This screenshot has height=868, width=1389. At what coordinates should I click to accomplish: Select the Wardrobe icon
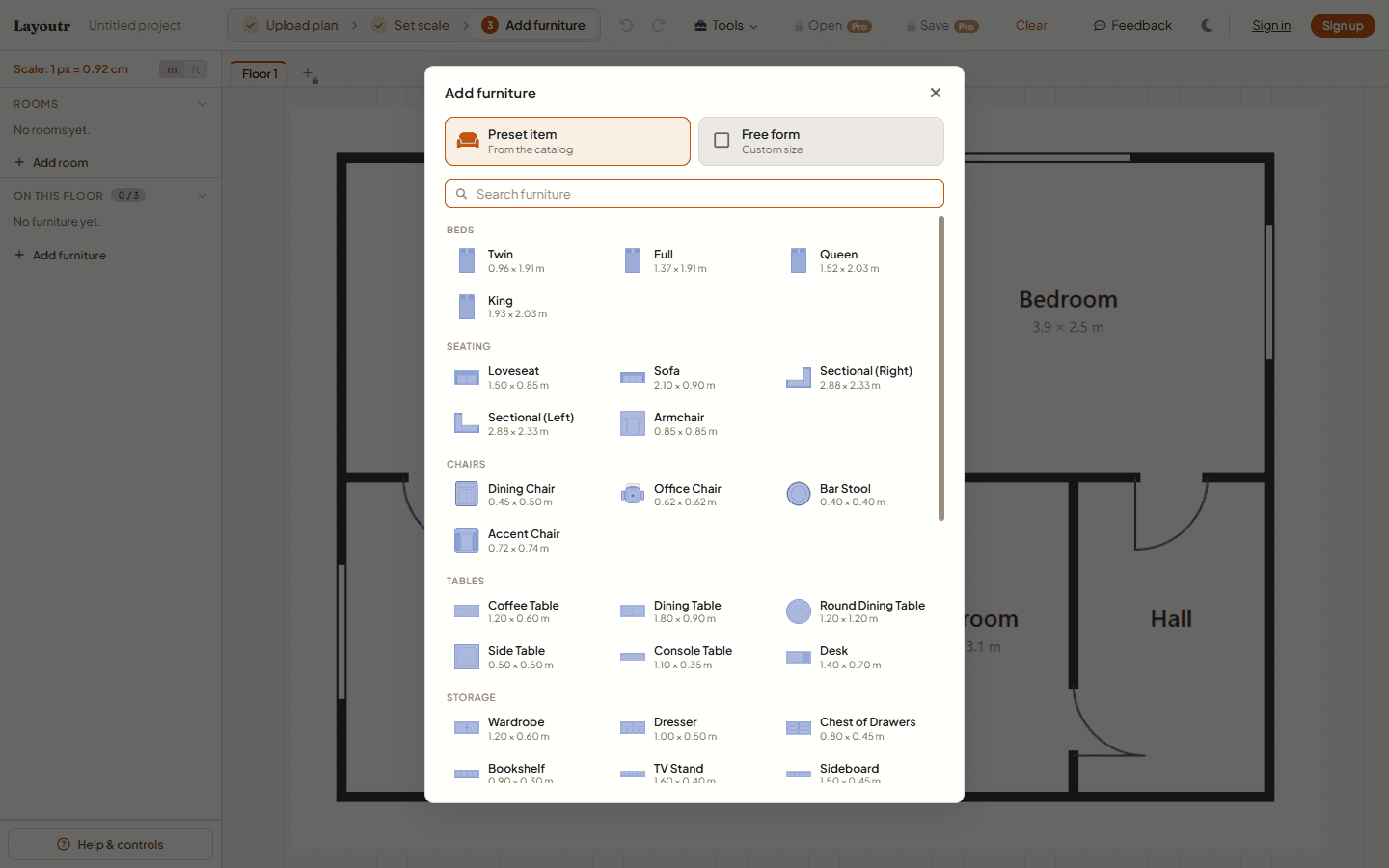point(467,728)
